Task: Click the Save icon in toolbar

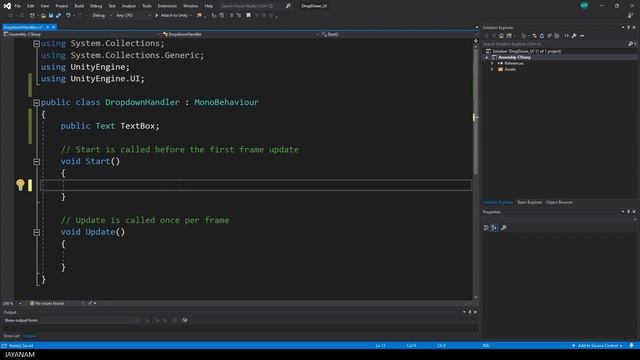Action: click(x=51, y=16)
